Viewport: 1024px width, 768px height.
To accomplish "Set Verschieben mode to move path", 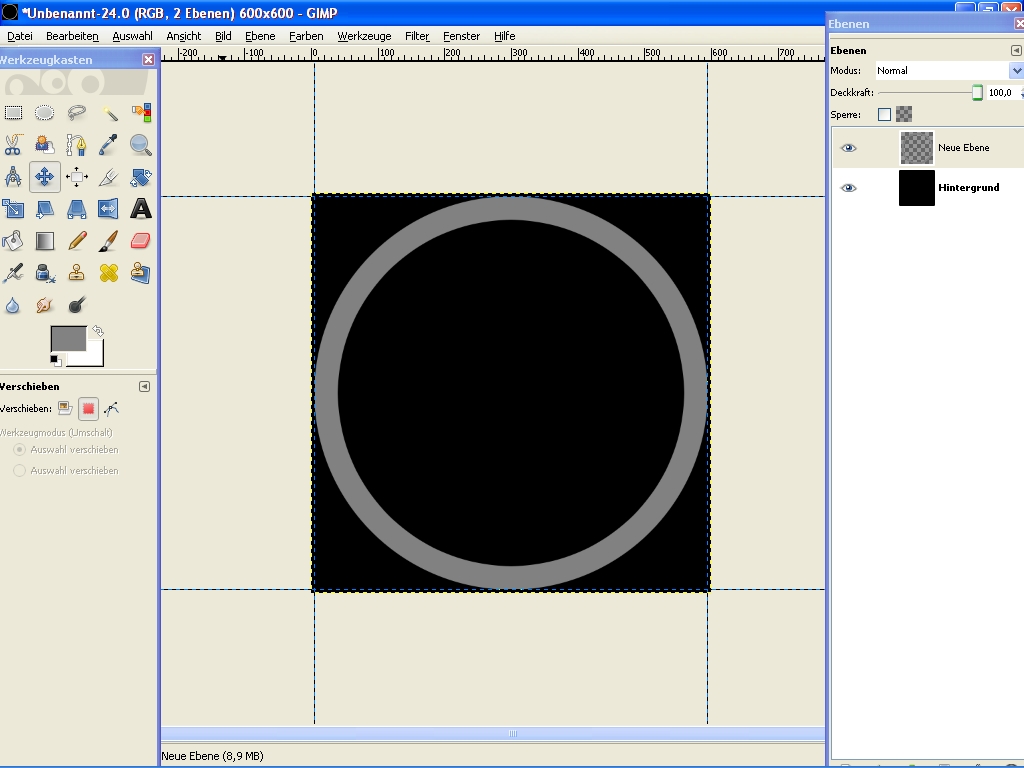I will tap(112, 409).
